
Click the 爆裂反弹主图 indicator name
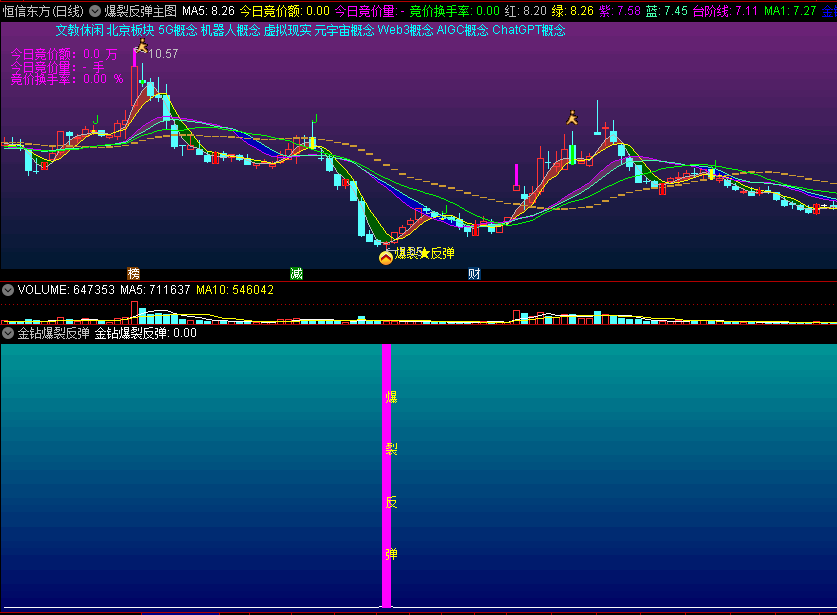point(140,11)
